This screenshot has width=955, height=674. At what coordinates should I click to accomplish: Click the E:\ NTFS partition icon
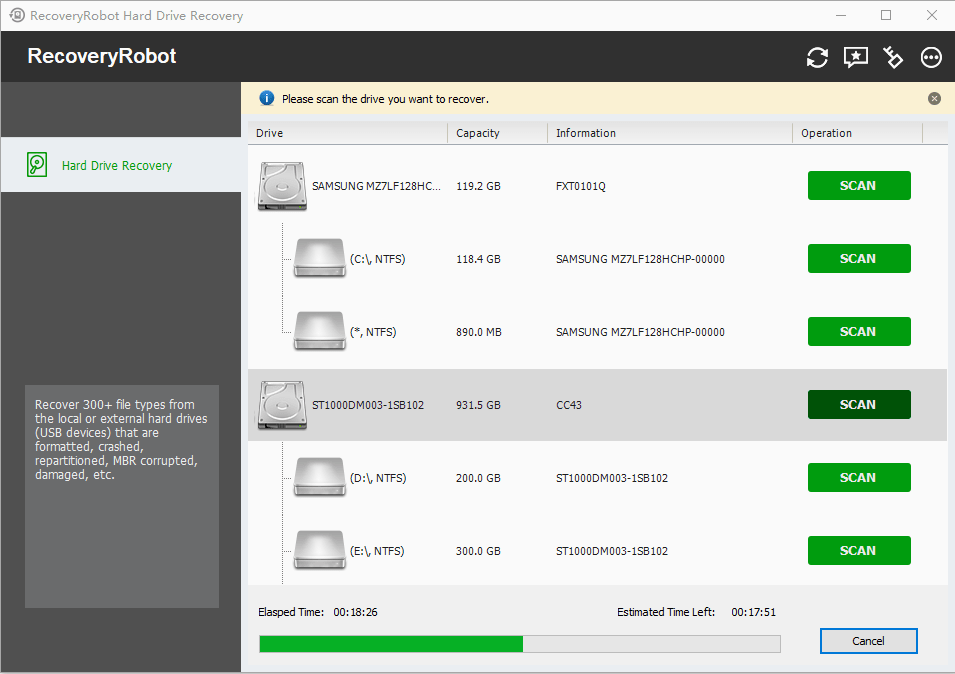pyautogui.click(x=320, y=550)
